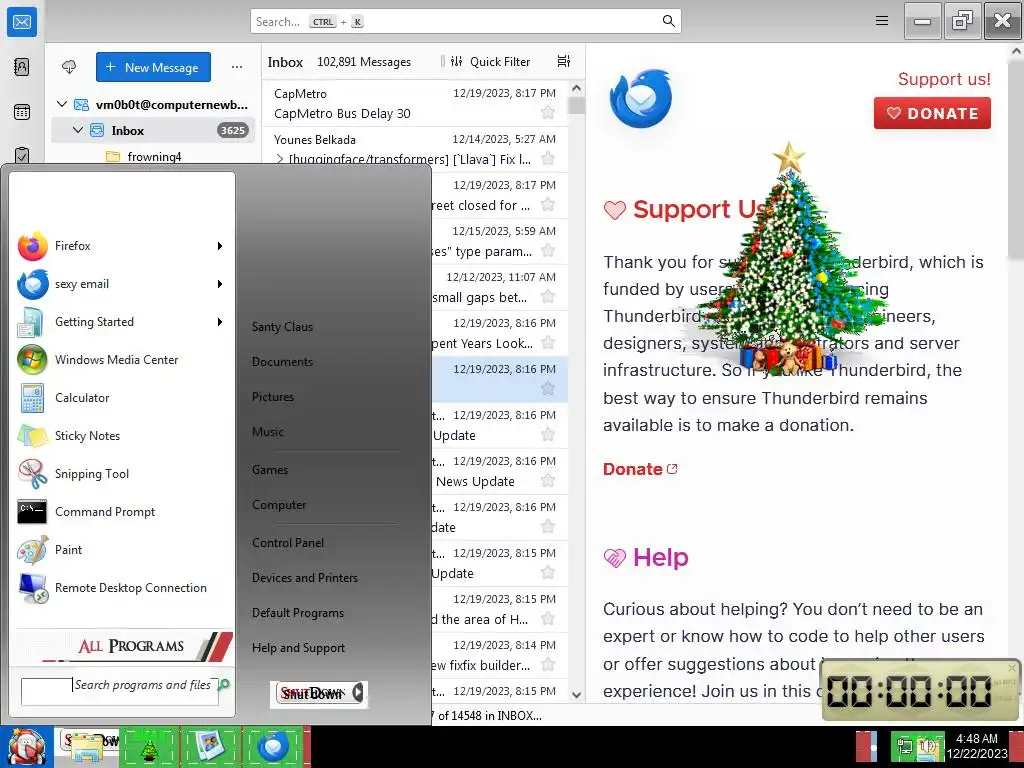Open the Tasks sidebar icon
Image resolution: width=1024 pixels, height=768 pixels.
22,155
